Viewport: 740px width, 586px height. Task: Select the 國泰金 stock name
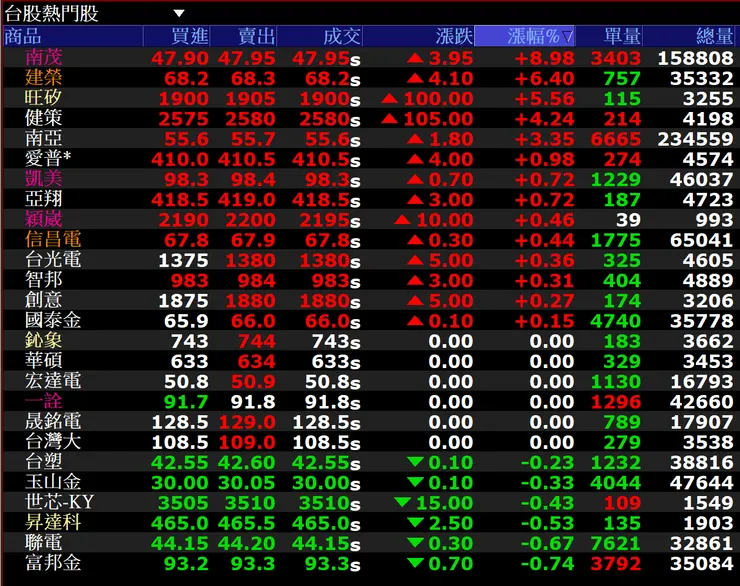pyautogui.click(x=53, y=320)
